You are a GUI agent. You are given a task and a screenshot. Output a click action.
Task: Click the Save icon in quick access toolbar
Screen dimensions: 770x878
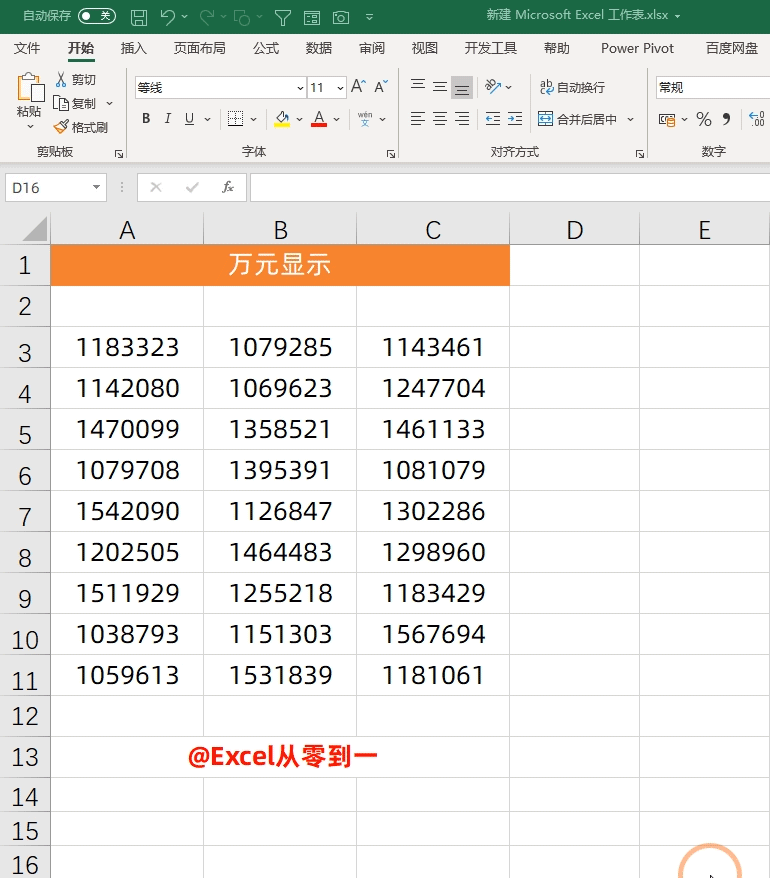pyautogui.click(x=139, y=17)
